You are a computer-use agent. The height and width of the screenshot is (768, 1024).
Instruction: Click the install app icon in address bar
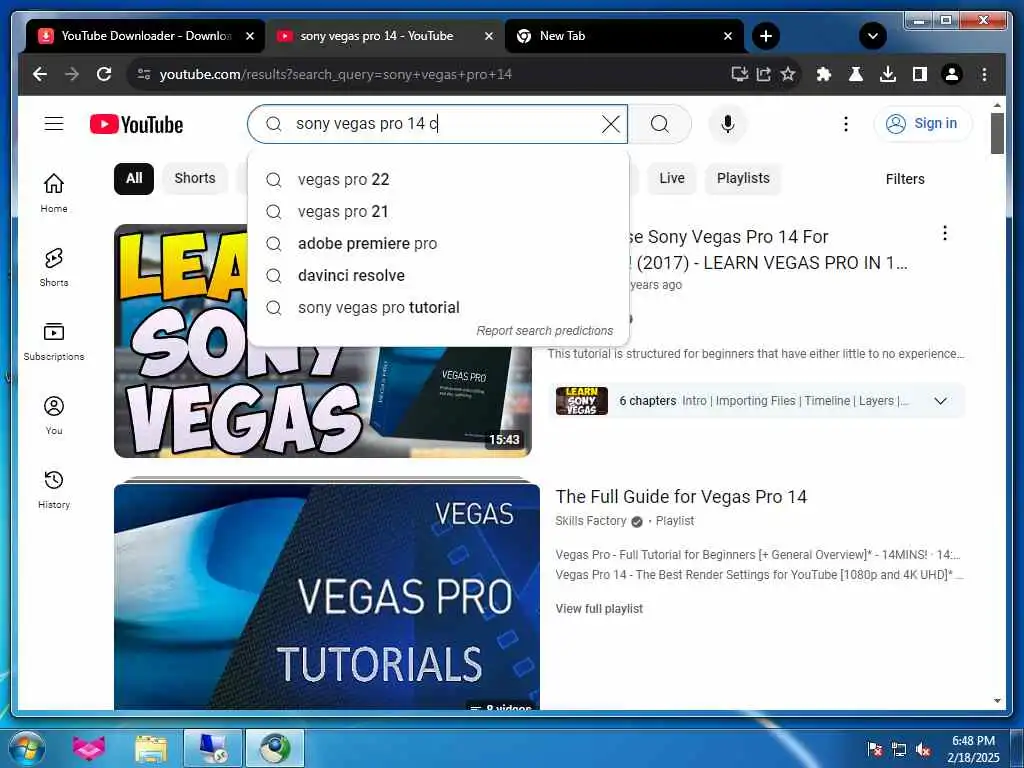pos(739,74)
